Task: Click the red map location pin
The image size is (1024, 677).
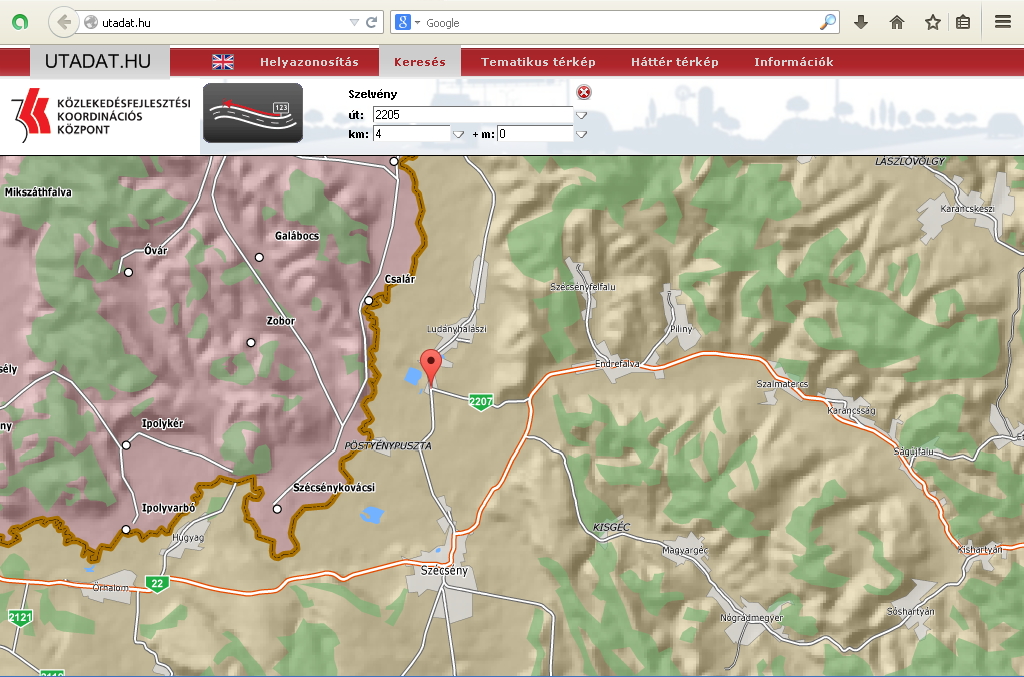Action: 432,366
